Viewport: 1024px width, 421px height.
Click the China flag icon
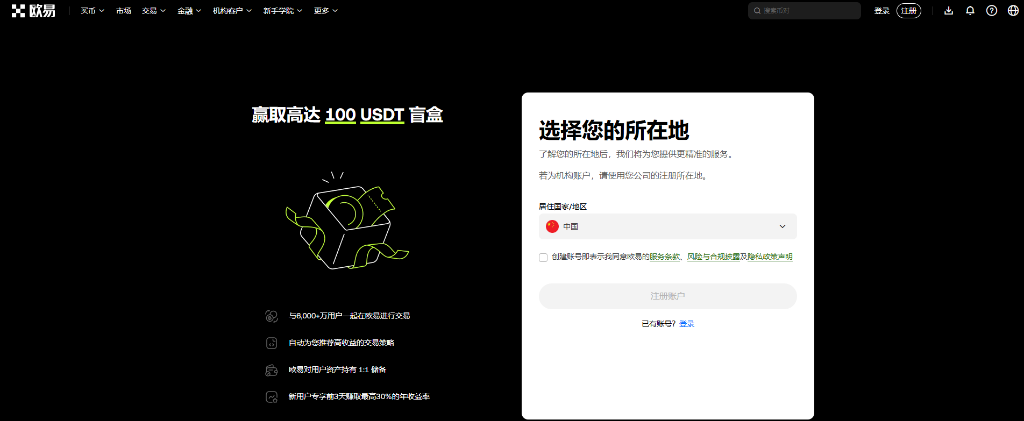[x=552, y=227]
